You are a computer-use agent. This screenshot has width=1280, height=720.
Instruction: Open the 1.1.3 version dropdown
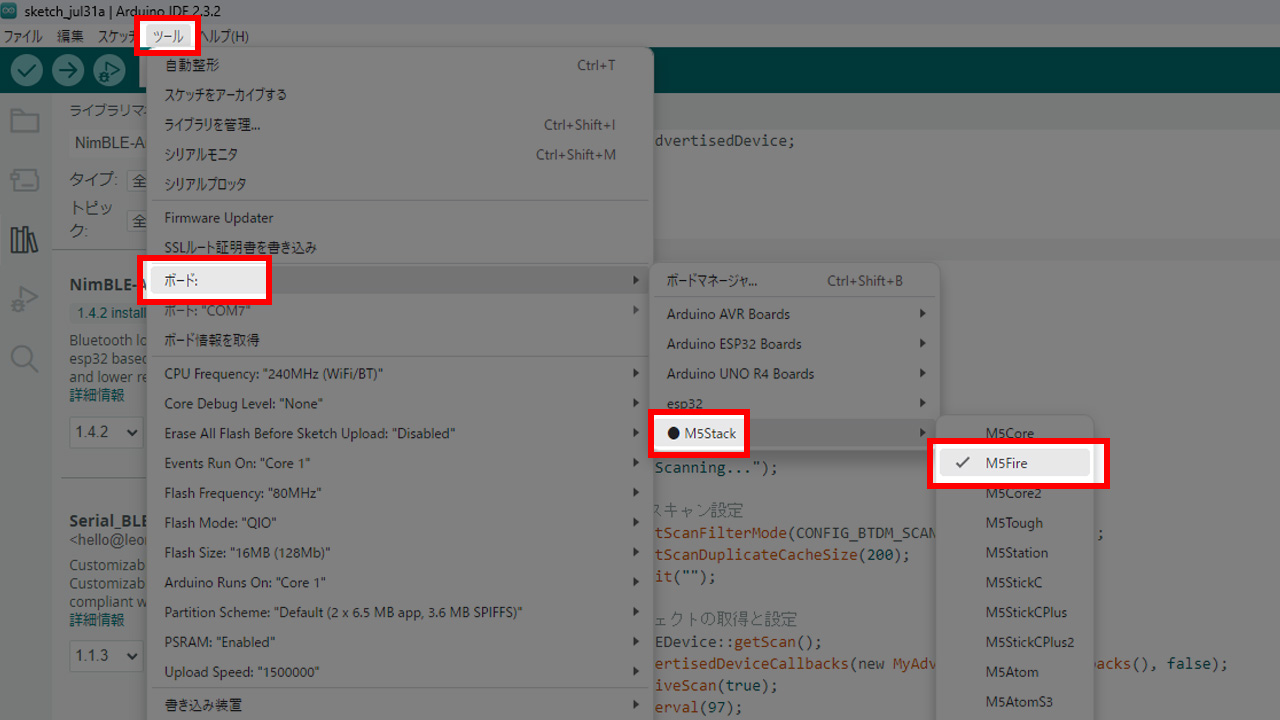(104, 656)
